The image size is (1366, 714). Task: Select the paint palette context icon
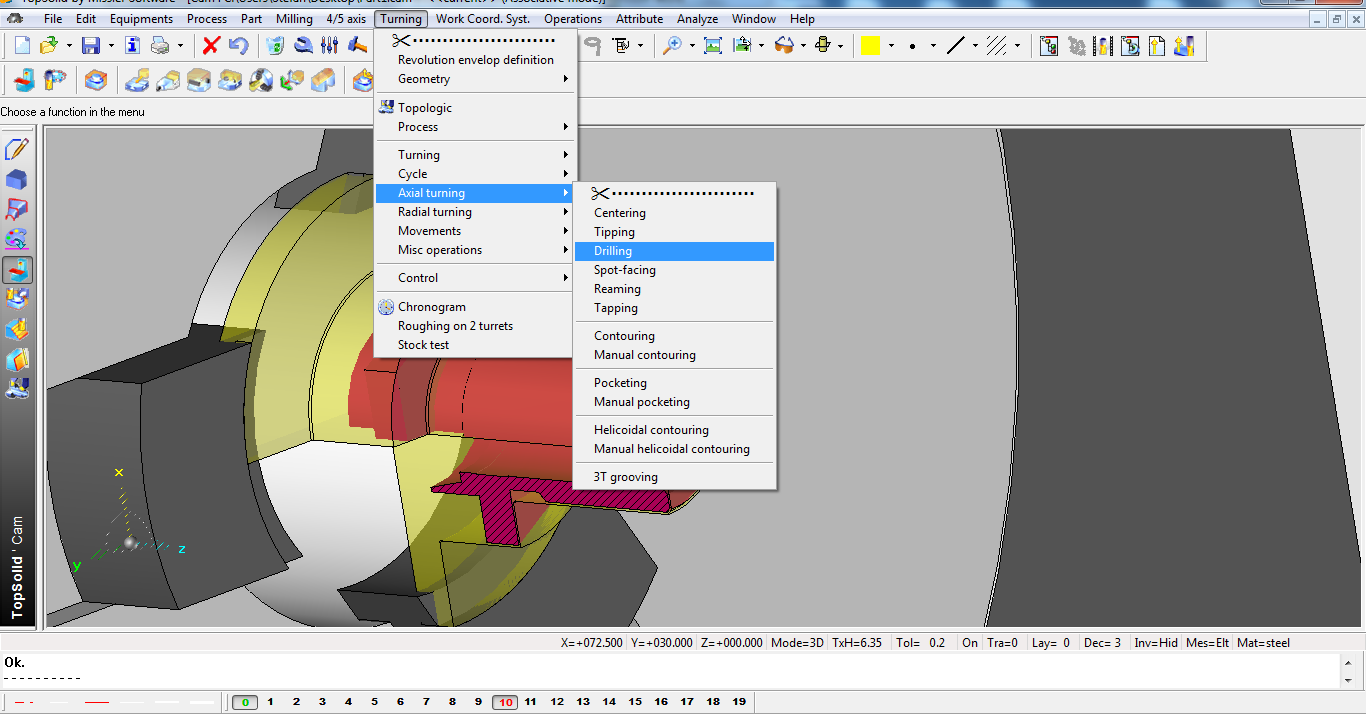coord(17,240)
